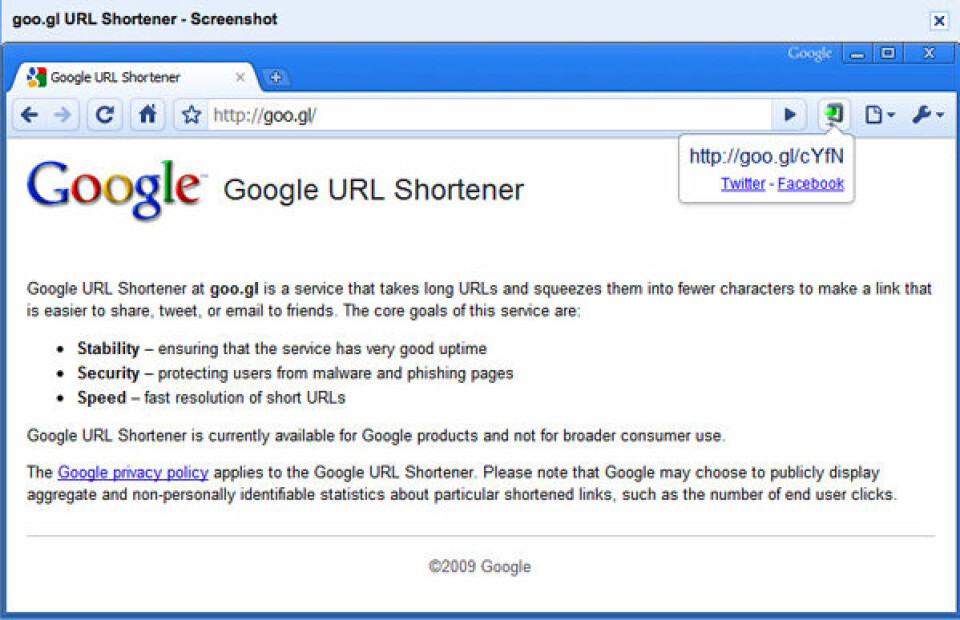Close the screenshot preview dialog

click(x=939, y=21)
